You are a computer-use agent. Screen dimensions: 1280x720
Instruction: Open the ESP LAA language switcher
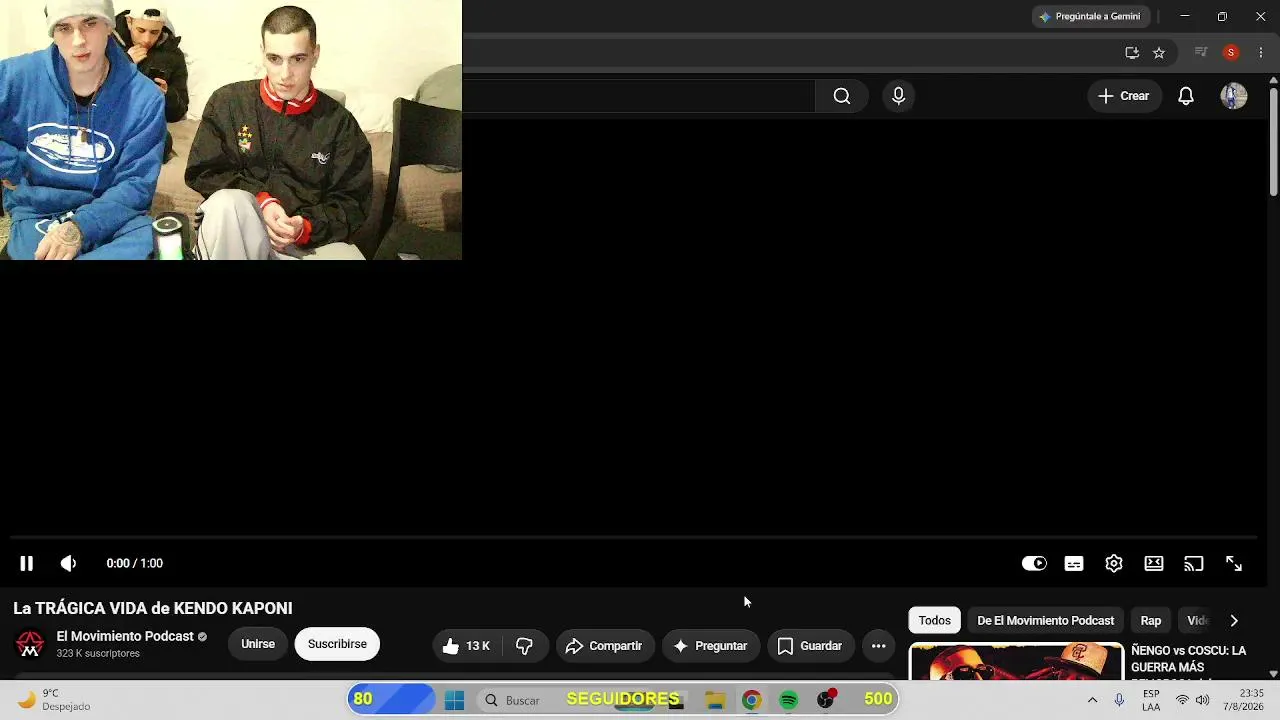click(1151, 700)
